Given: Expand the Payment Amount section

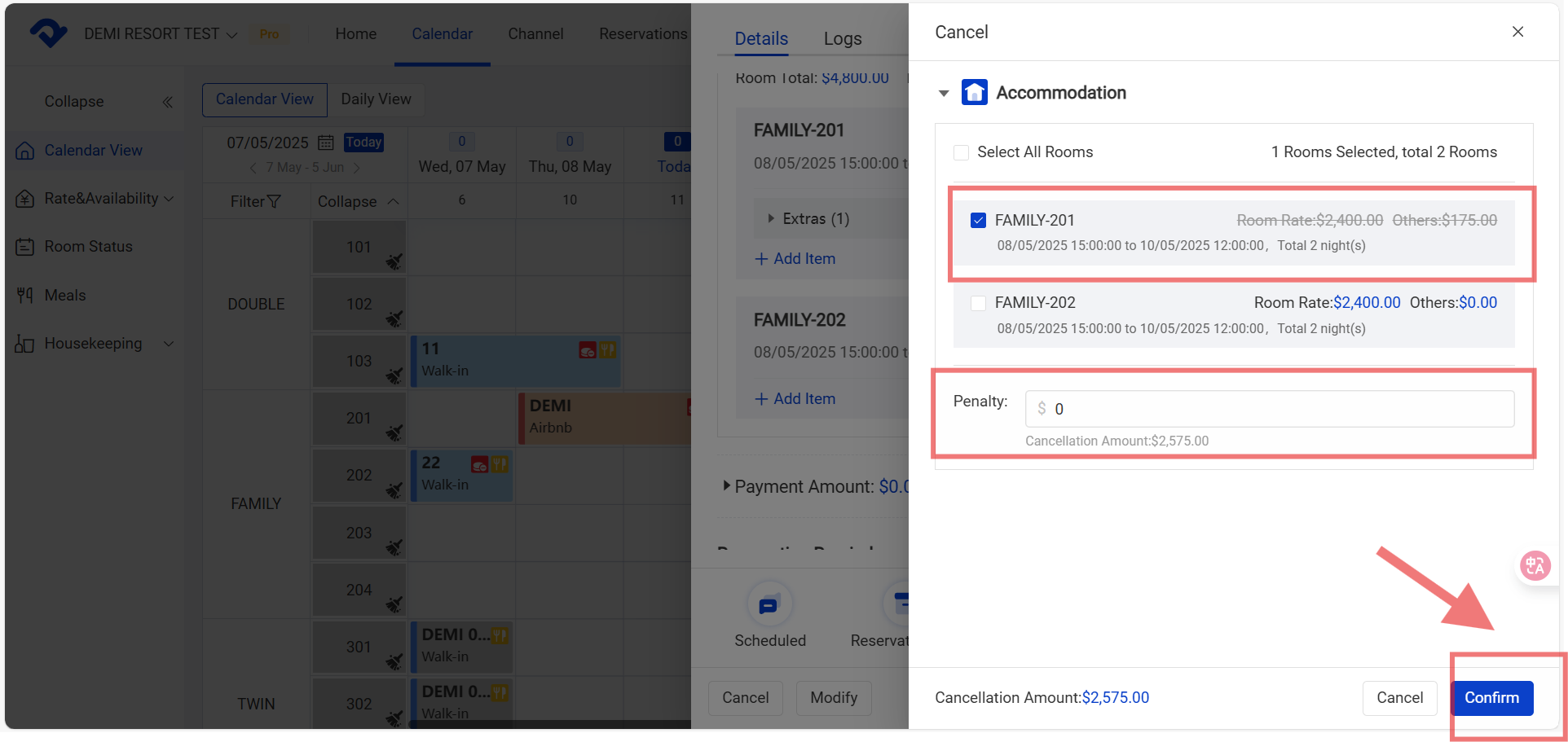Looking at the screenshot, I should tap(726, 486).
